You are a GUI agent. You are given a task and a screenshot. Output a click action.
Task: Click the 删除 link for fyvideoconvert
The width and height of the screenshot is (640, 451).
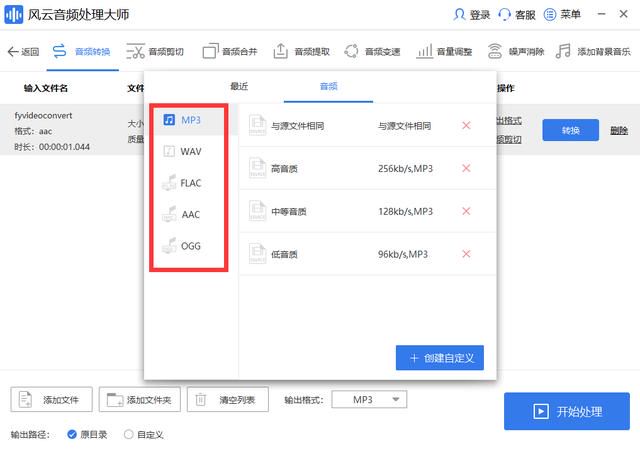[619, 131]
